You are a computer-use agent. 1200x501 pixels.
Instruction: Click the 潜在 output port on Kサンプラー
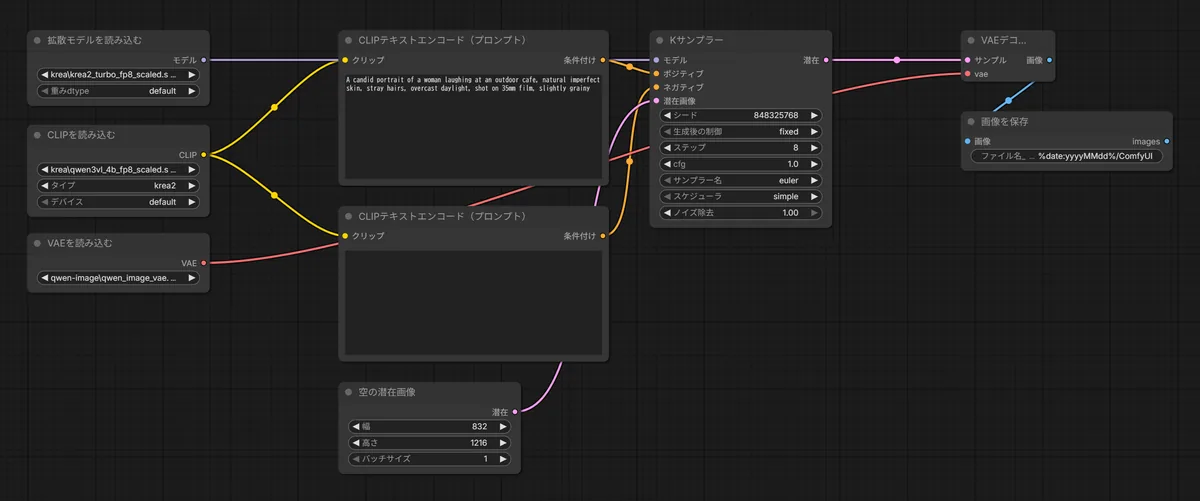pyautogui.click(x=827, y=60)
